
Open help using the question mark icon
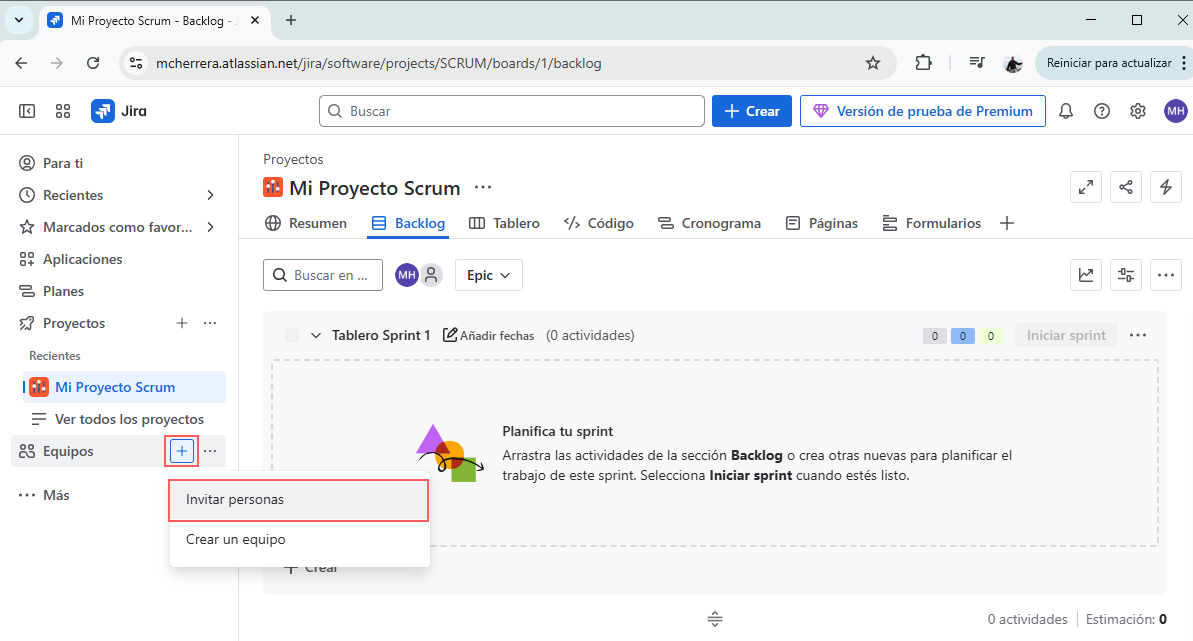point(1101,111)
